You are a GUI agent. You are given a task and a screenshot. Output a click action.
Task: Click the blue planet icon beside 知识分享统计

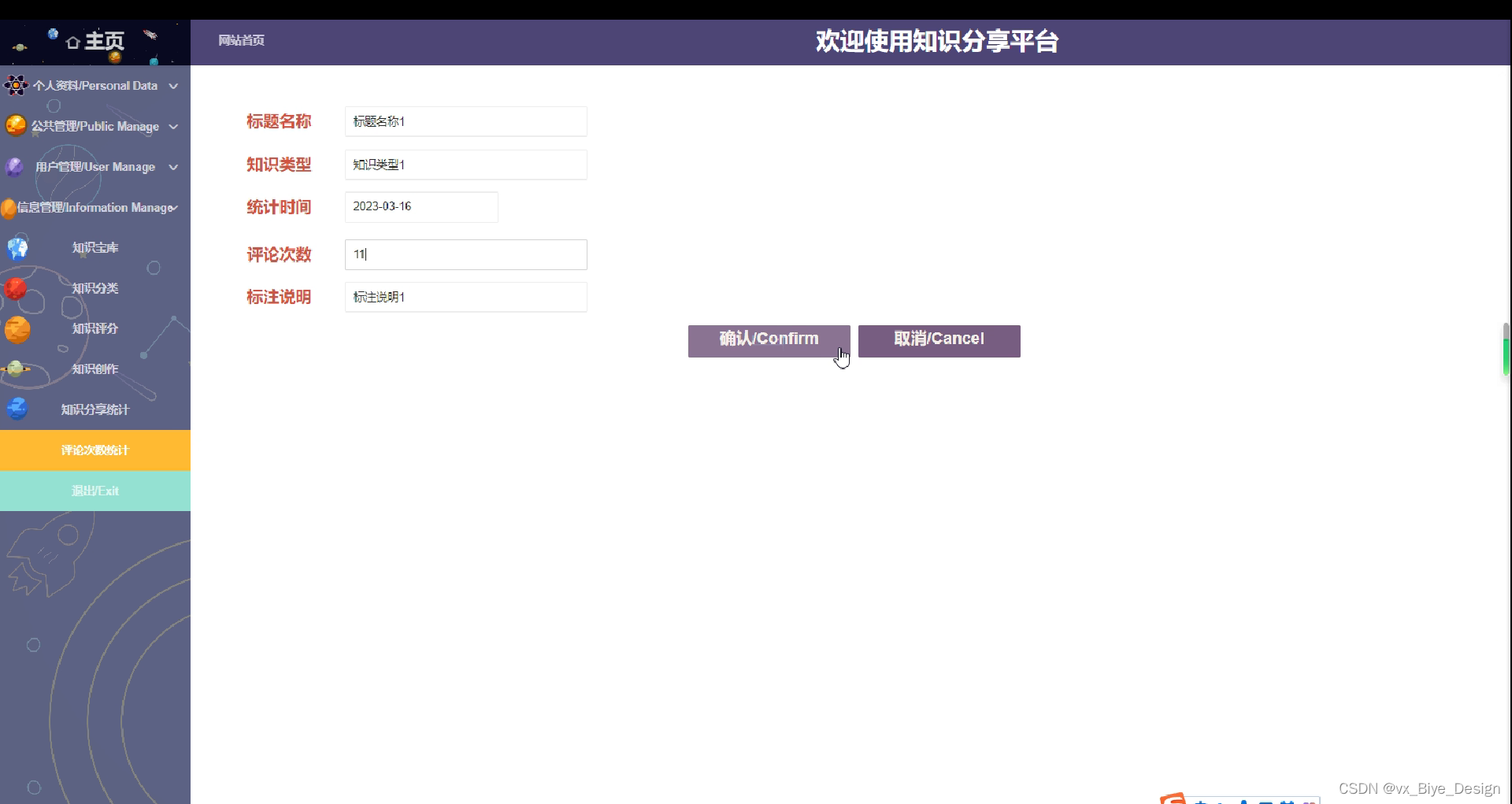point(17,409)
